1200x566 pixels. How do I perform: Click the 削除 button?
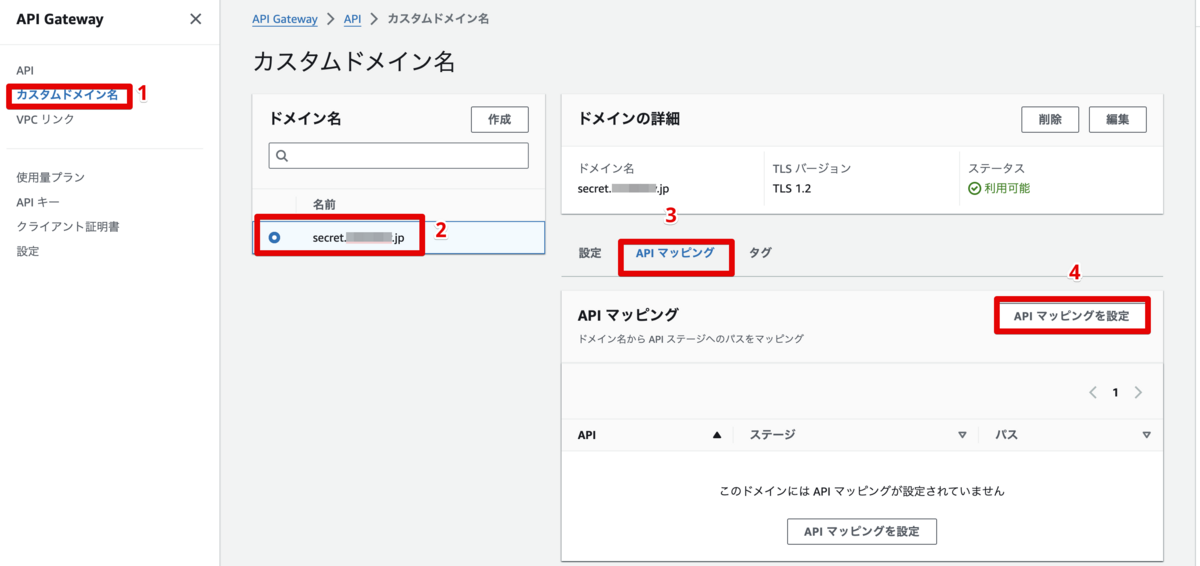pyautogui.click(x=1050, y=119)
